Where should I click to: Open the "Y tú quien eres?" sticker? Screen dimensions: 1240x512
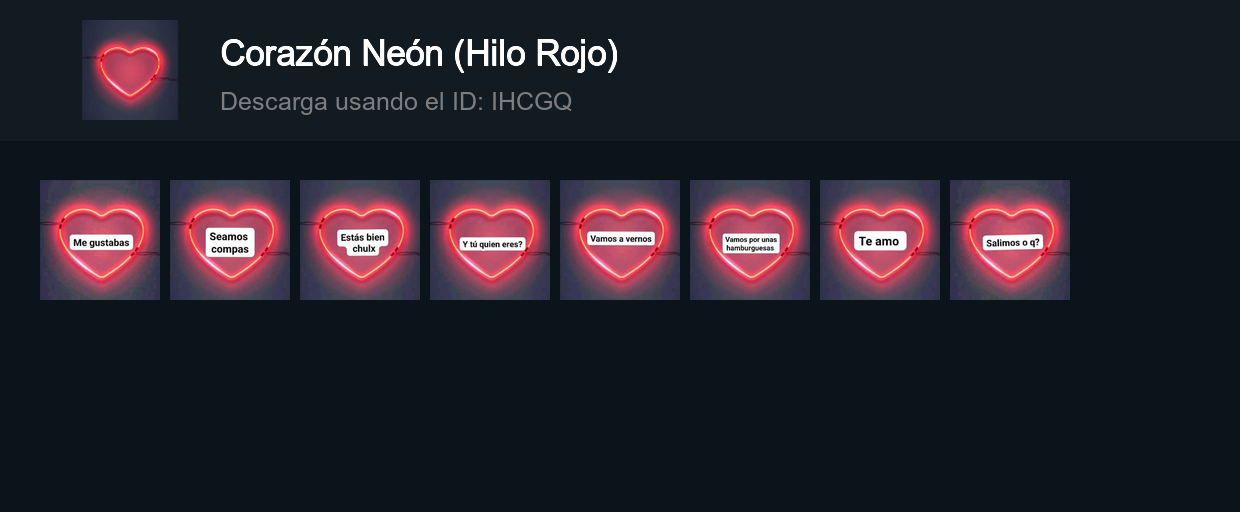[490, 240]
